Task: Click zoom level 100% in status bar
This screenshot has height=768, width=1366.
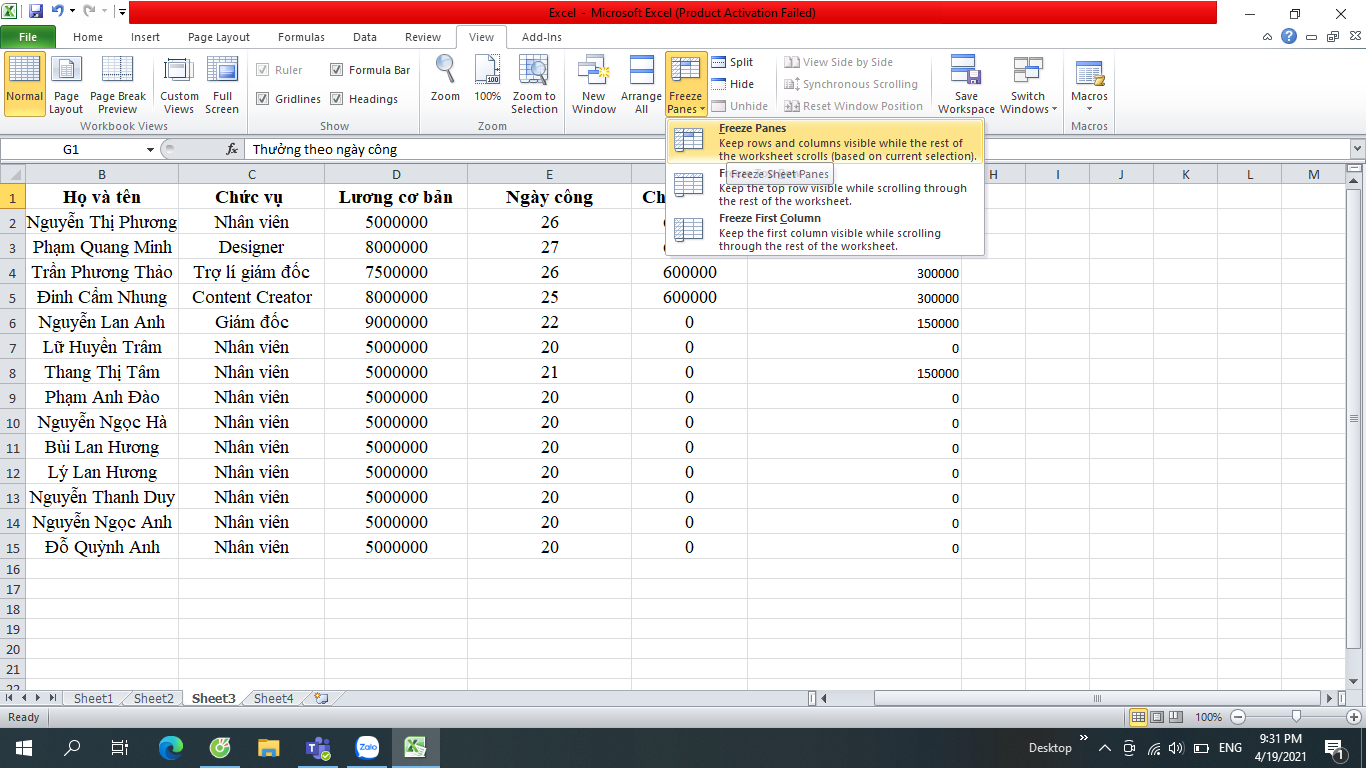Action: [x=1208, y=717]
